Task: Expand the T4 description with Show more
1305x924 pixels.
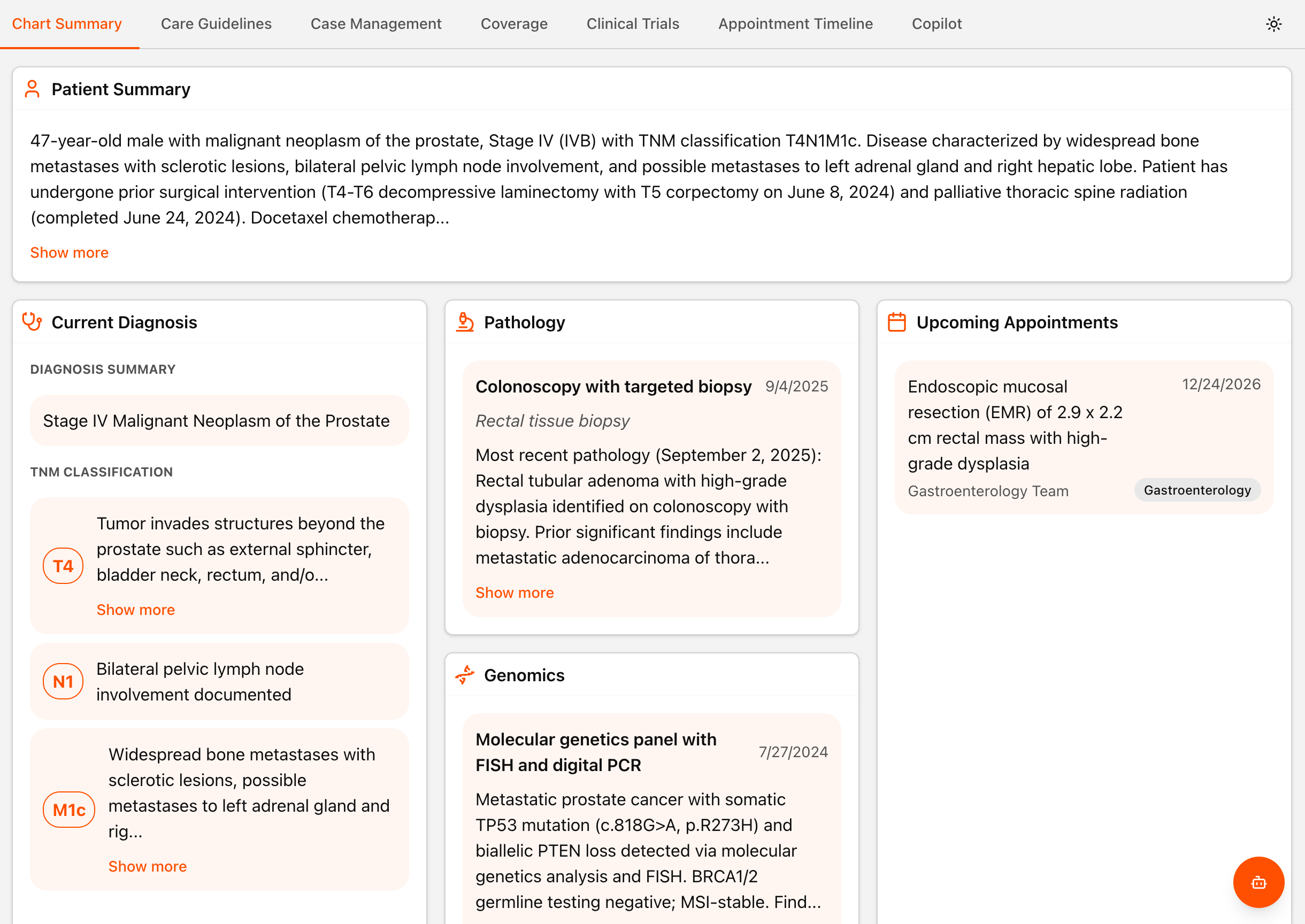Action: [x=136, y=610]
